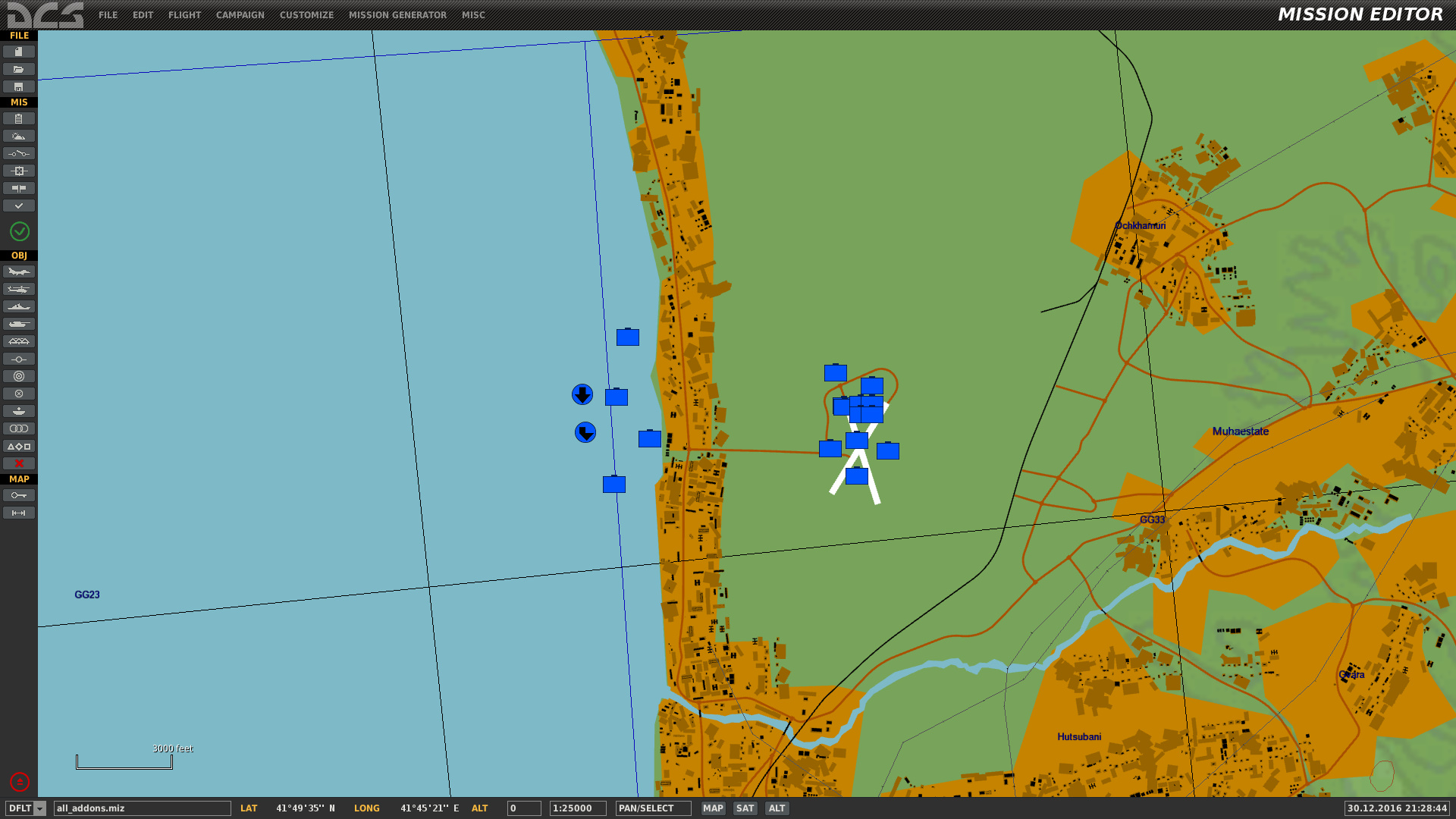Open the FILE menu
The width and height of the screenshot is (1456, 819).
108,15
